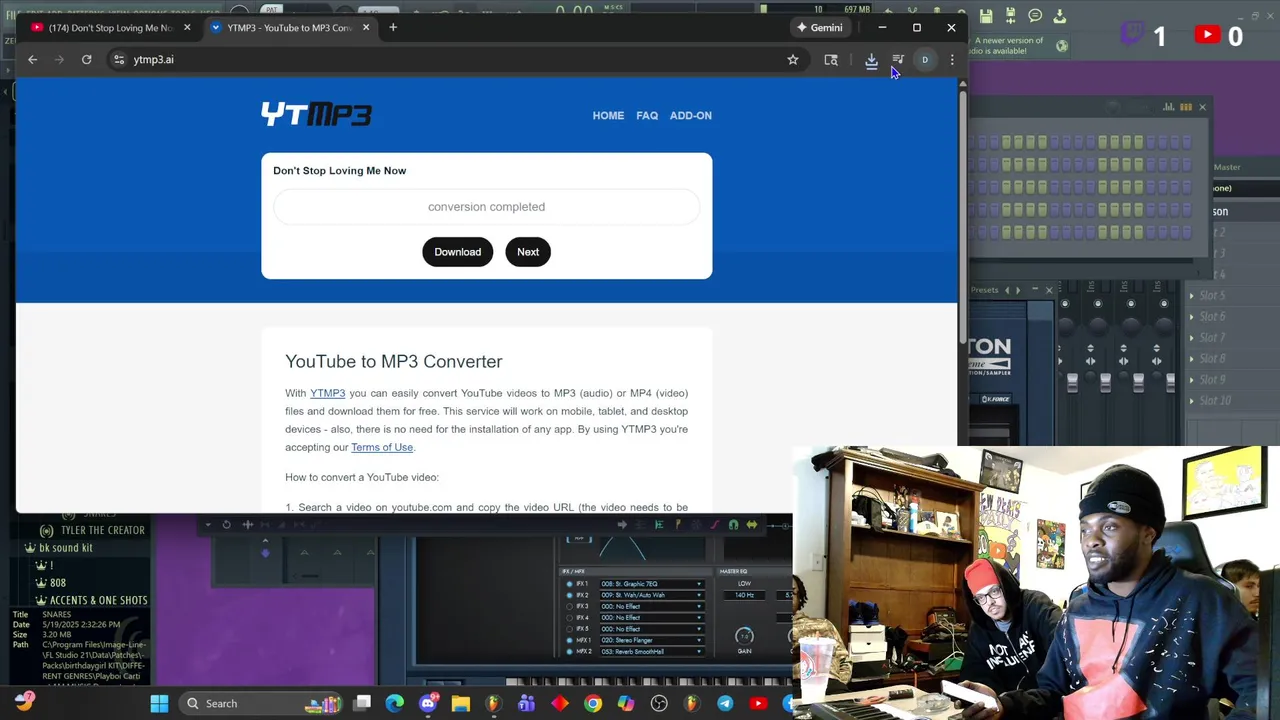Follow the YTMP3 hyperlink in the description
1280x720 pixels.
(327, 393)
